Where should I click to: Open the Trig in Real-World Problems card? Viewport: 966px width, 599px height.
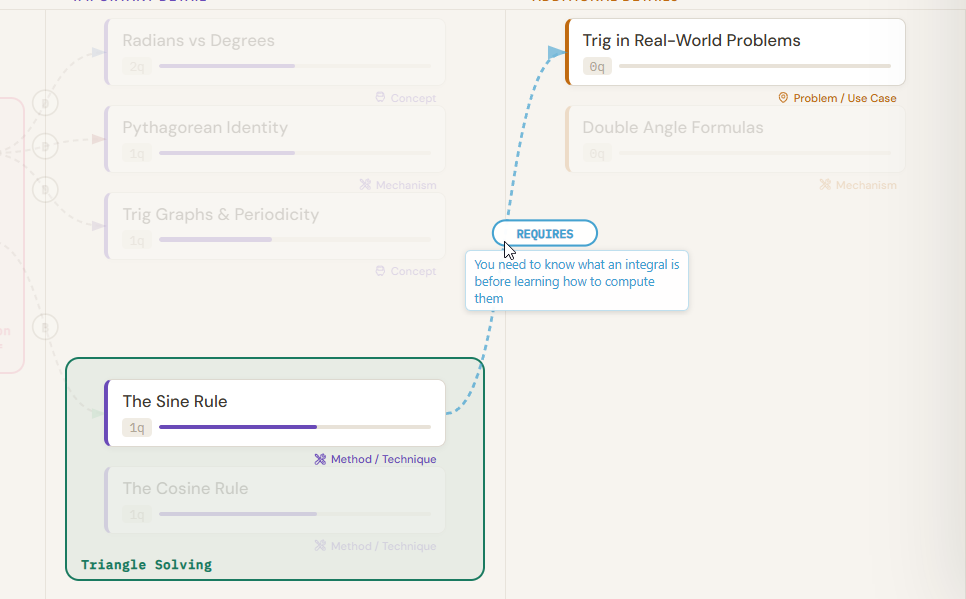point(735,41)
